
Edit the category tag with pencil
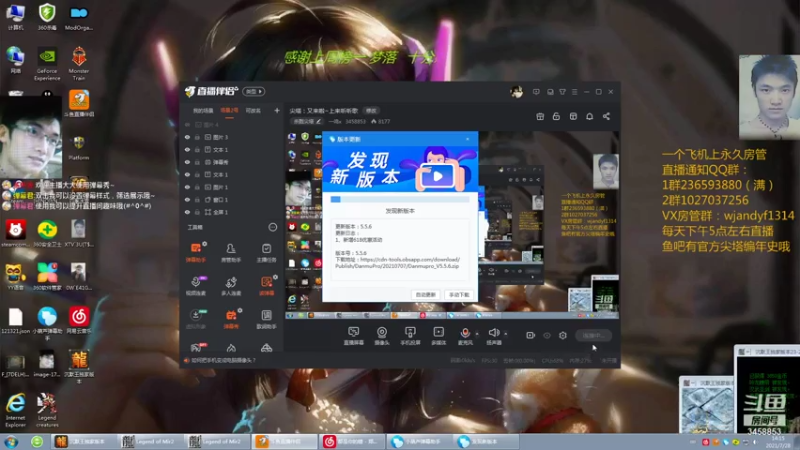coord(307,121)
